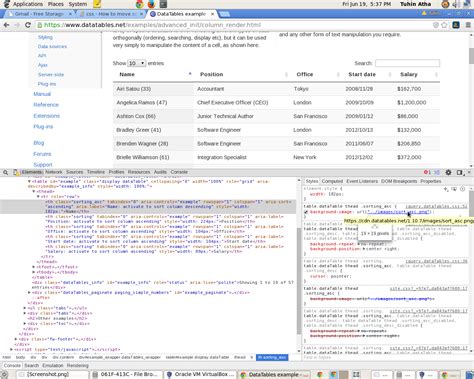Click the DevTools dock side icon
The image size is (474, 379).
click(459, 172)
